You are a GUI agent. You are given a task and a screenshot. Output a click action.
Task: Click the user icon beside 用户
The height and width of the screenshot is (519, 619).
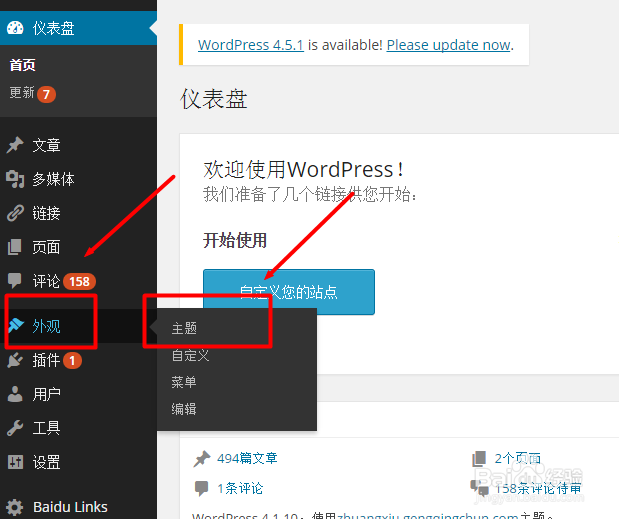click(15, 393)
